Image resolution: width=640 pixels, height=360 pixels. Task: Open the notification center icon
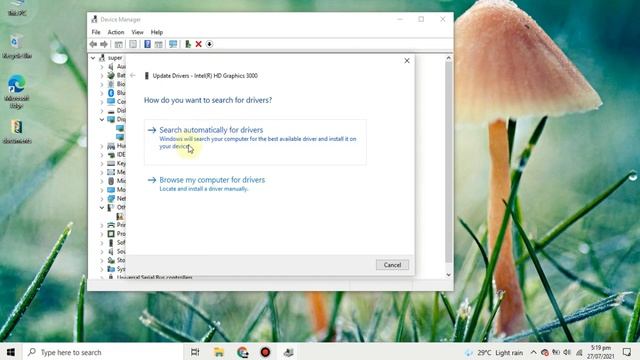click(x=627, y=352)
